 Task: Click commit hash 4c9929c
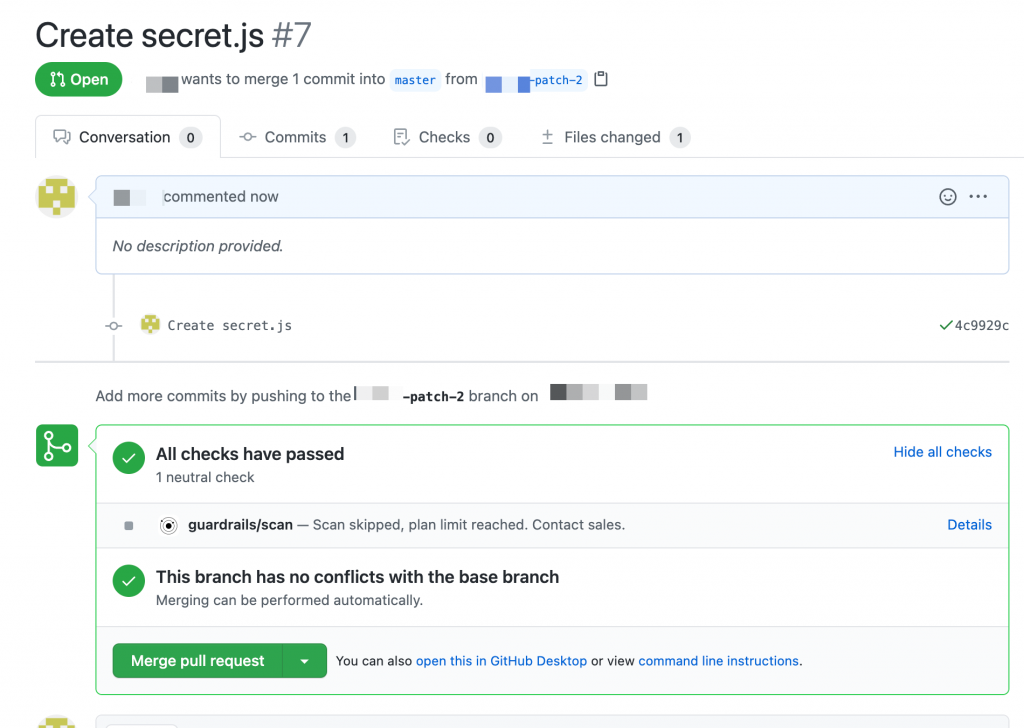(x=983, y=325)
